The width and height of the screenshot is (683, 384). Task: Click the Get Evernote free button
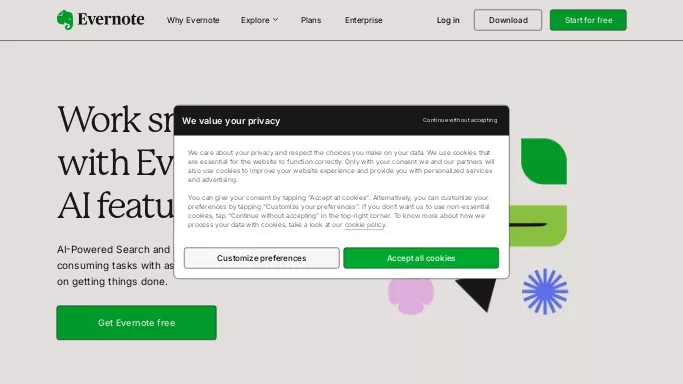pyautogui.click(x=136, y=323)
